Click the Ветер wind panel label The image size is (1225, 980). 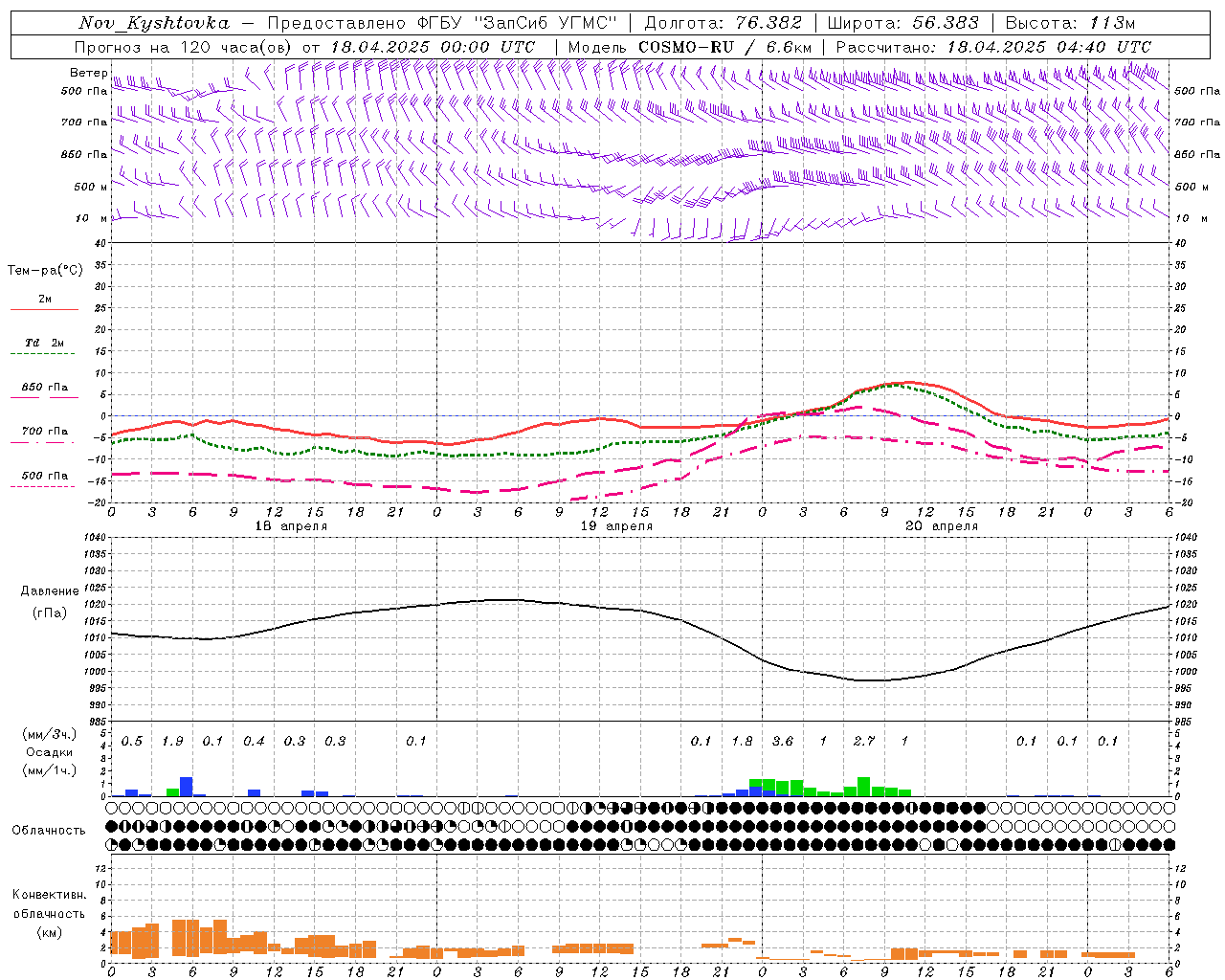click(88, 73)
